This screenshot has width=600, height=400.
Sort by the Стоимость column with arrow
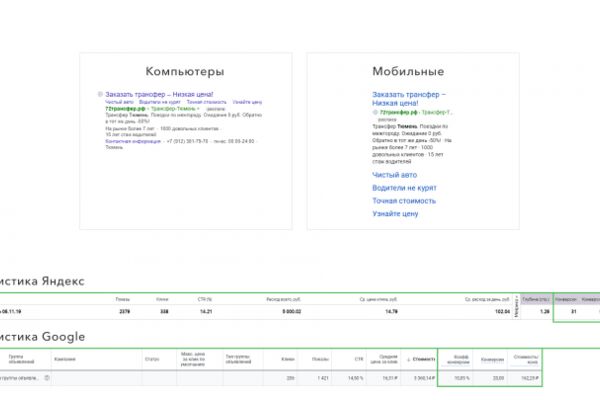[x=421, y=359]
